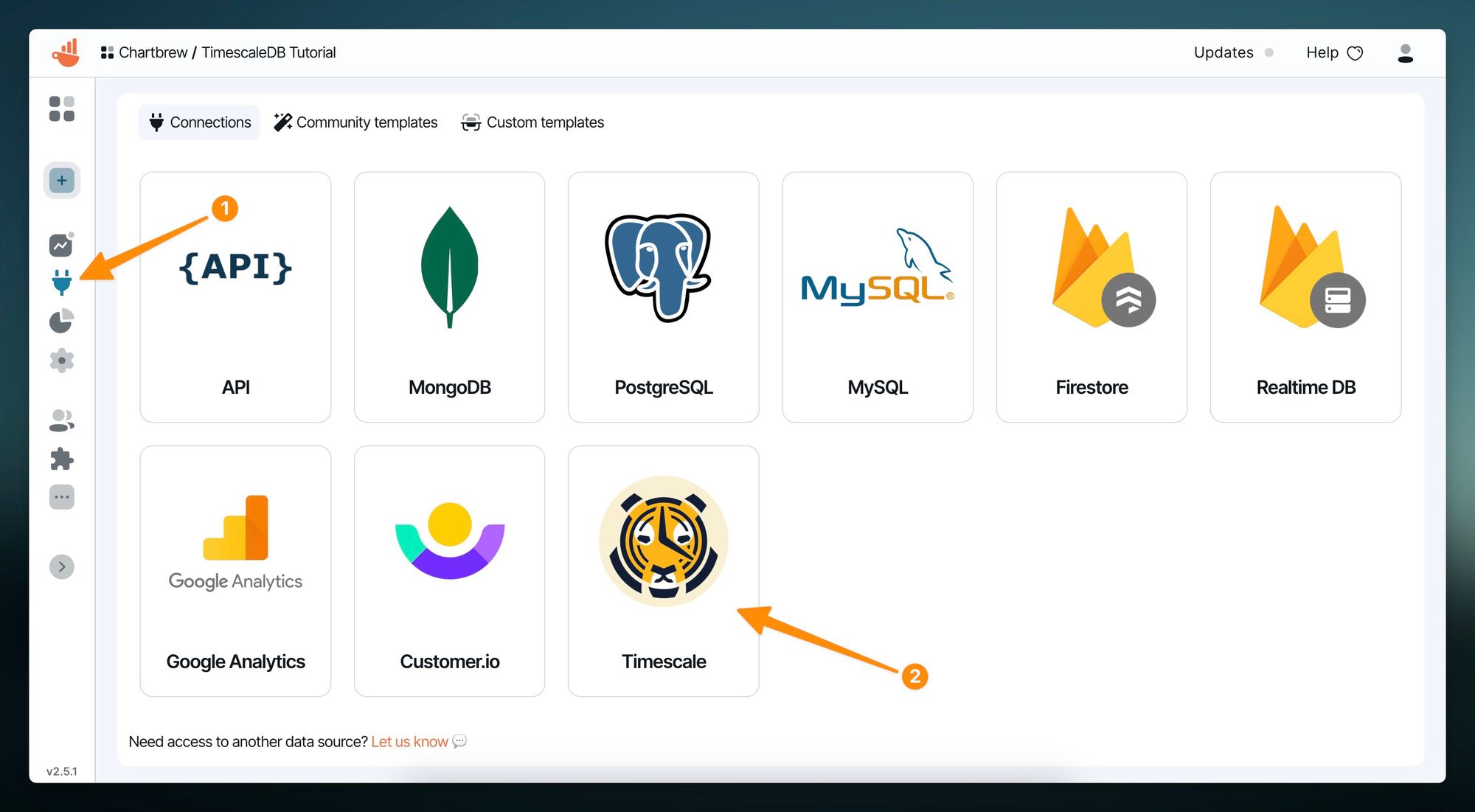
Task: Select the Connections tab
Action: [199, 122]
